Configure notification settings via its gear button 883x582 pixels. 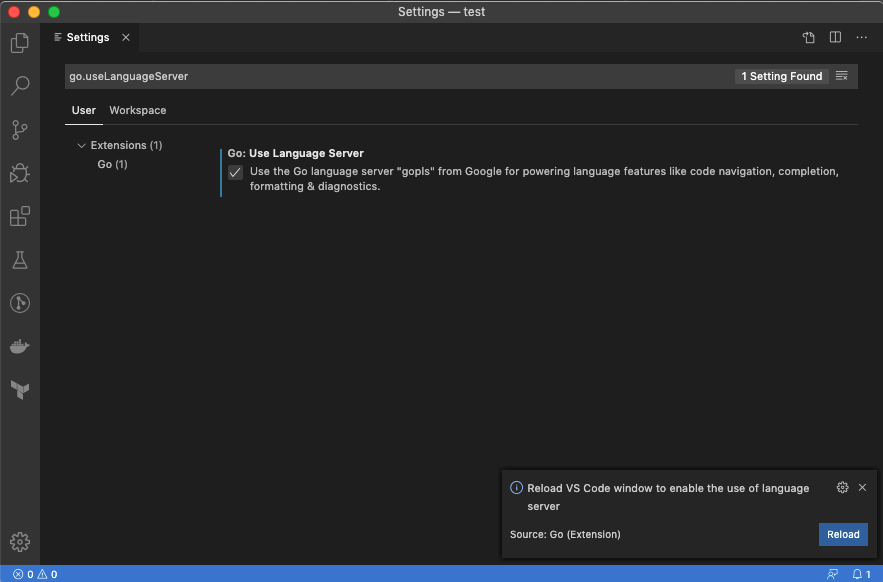pos(842,487)
